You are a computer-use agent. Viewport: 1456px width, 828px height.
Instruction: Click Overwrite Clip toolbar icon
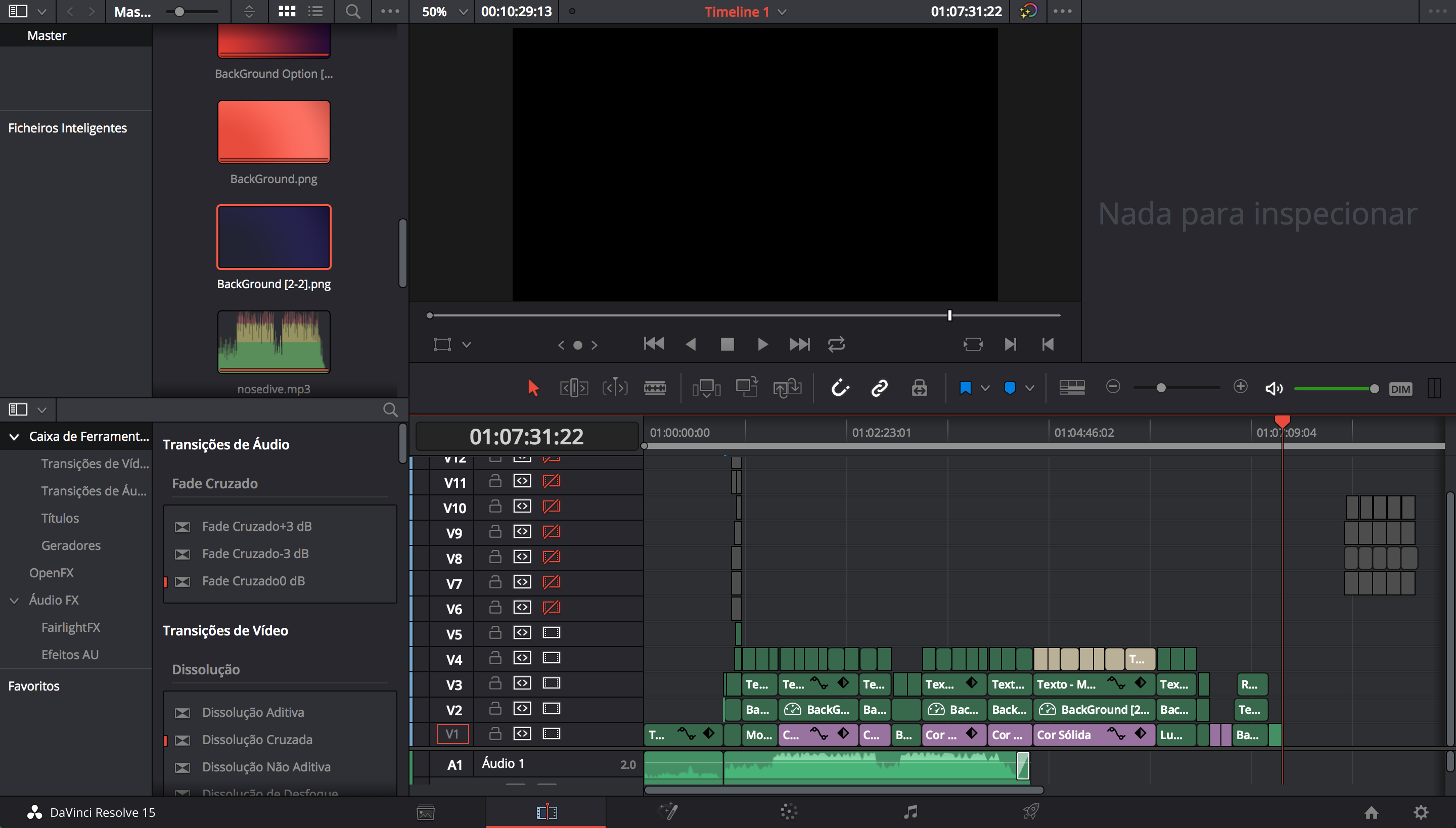(747, 387)
